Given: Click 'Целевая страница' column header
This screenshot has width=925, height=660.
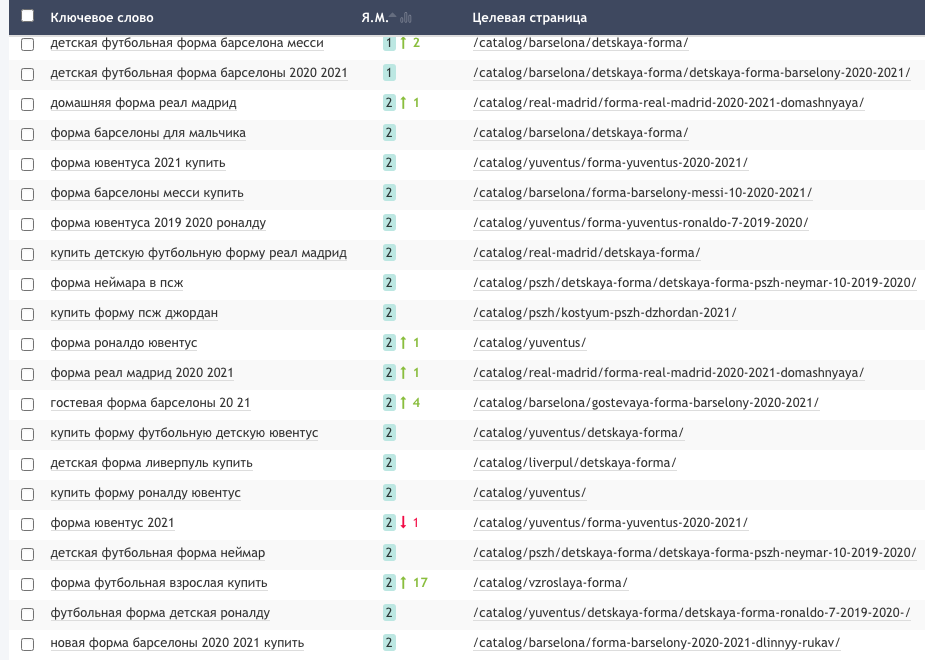Looking at the screenshot, I should (x=530, y=18).
